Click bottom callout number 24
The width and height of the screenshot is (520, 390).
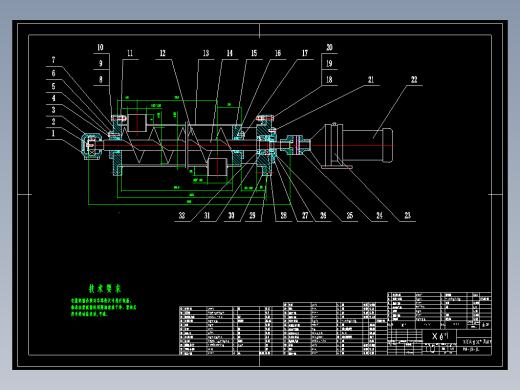point(379,216)
